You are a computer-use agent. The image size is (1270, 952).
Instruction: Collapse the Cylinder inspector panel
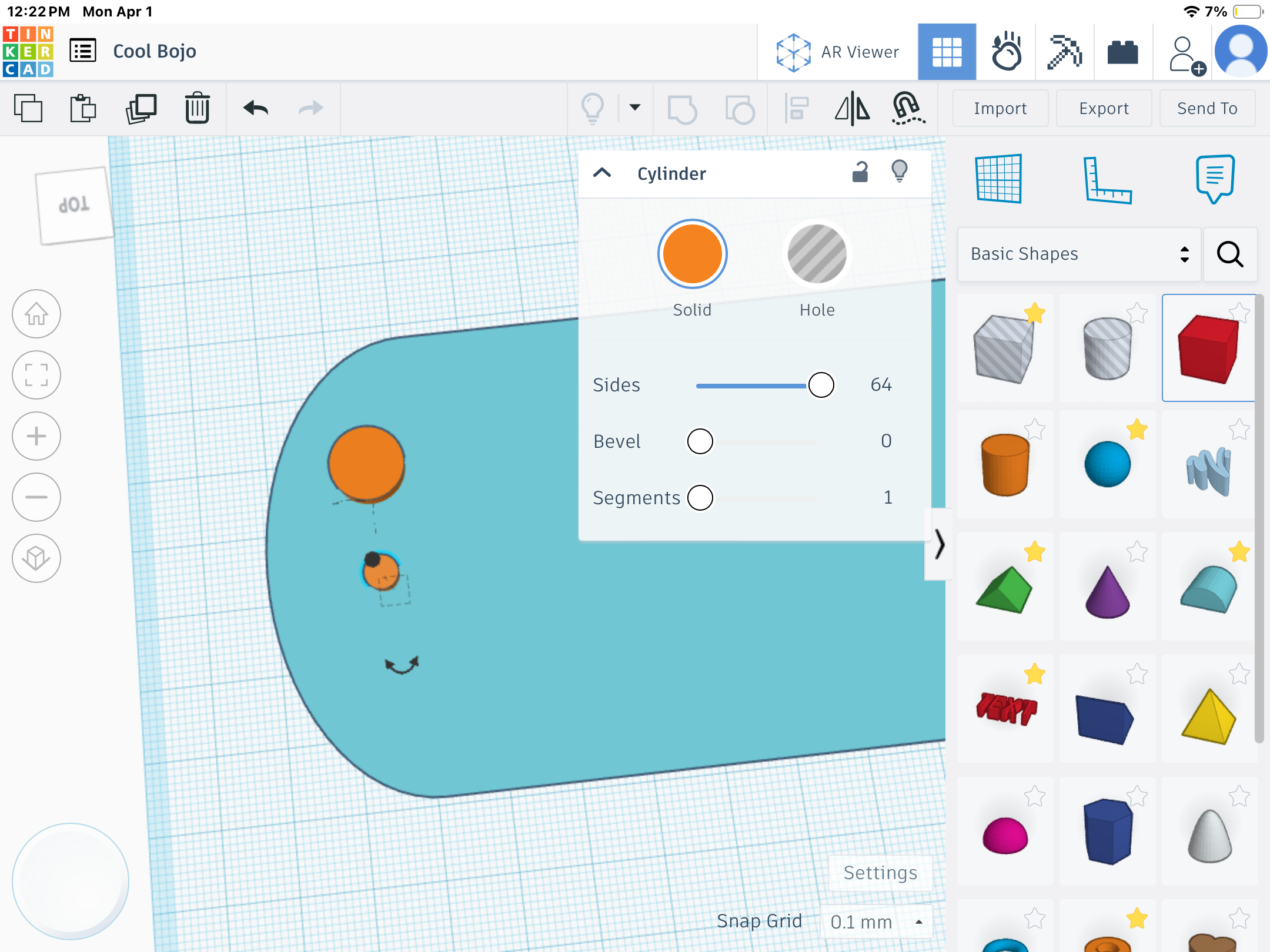[602, 173]
